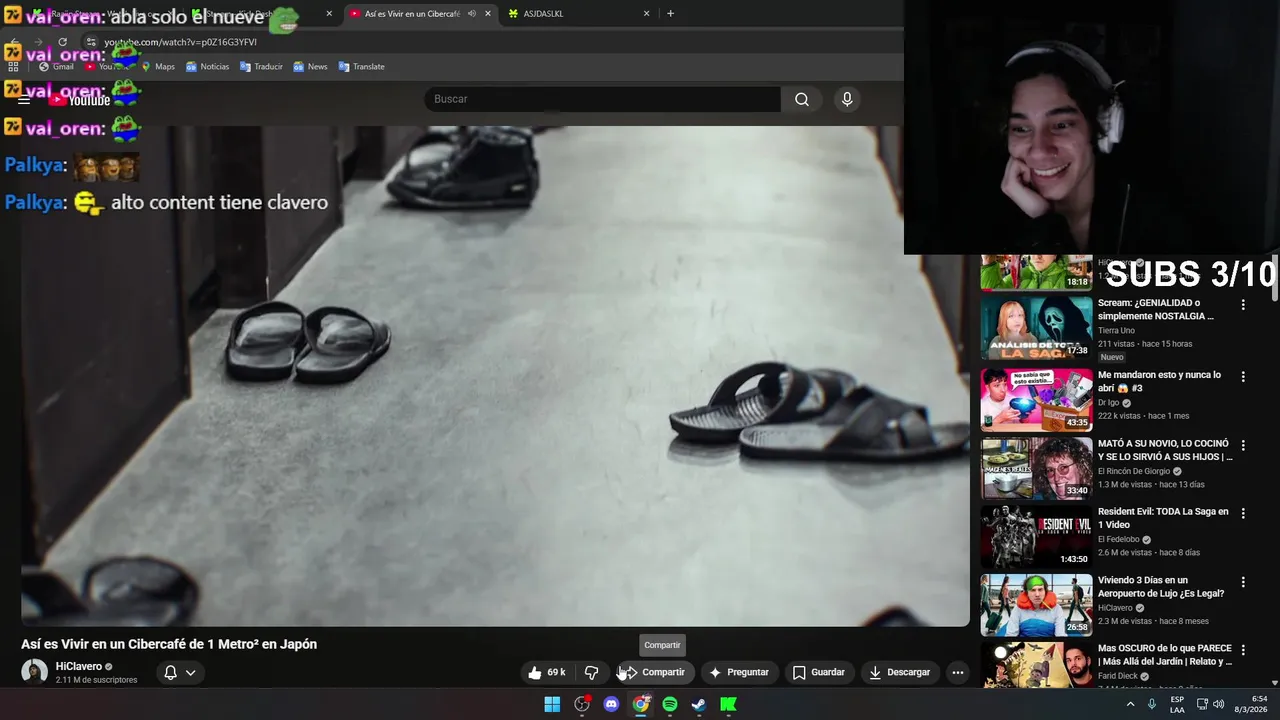Click the Descargar download button
This screenshot has height=720, width=1280.
(899, 673)
